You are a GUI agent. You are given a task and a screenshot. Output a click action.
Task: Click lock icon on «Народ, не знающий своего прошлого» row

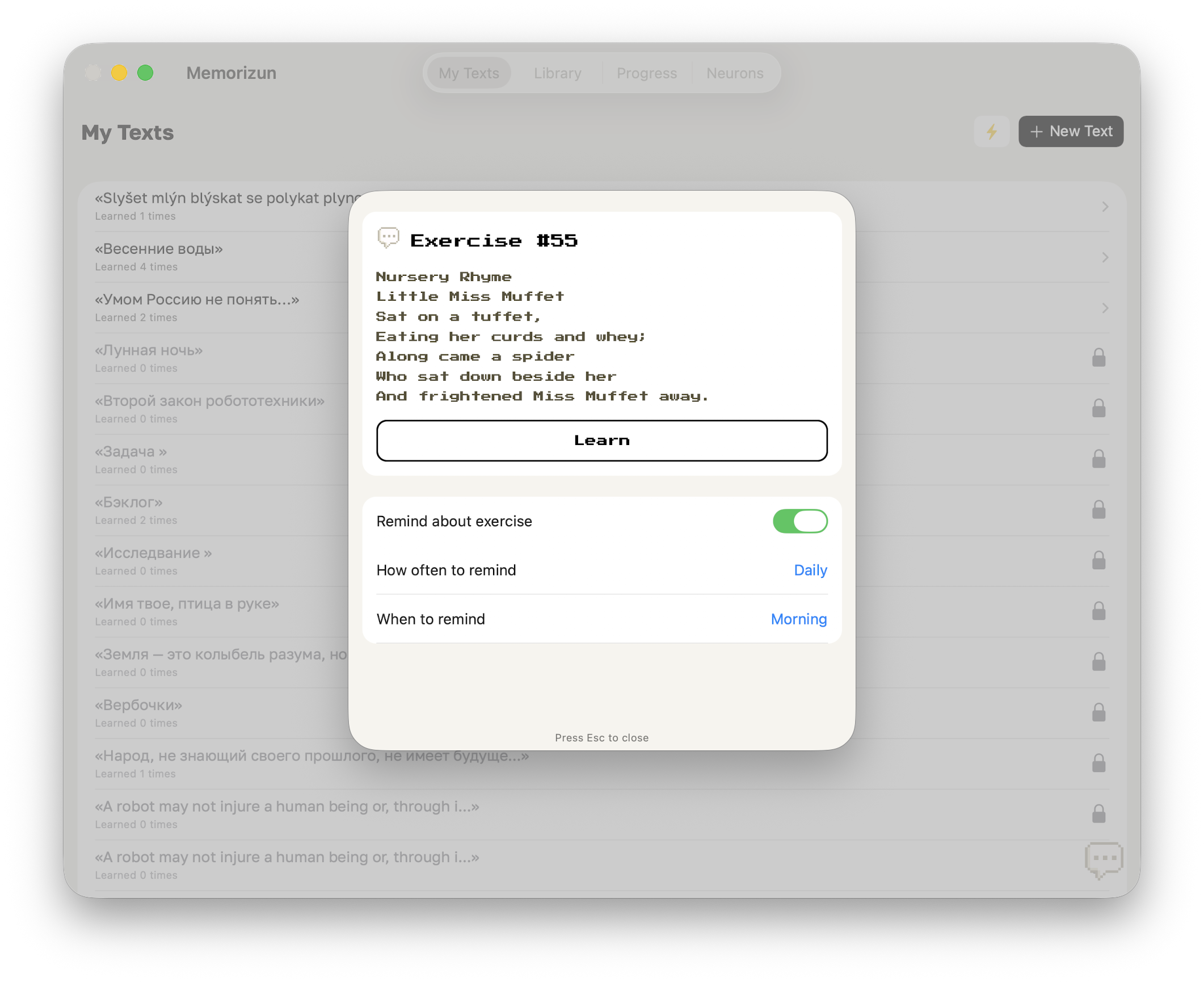pos(1099,763)
